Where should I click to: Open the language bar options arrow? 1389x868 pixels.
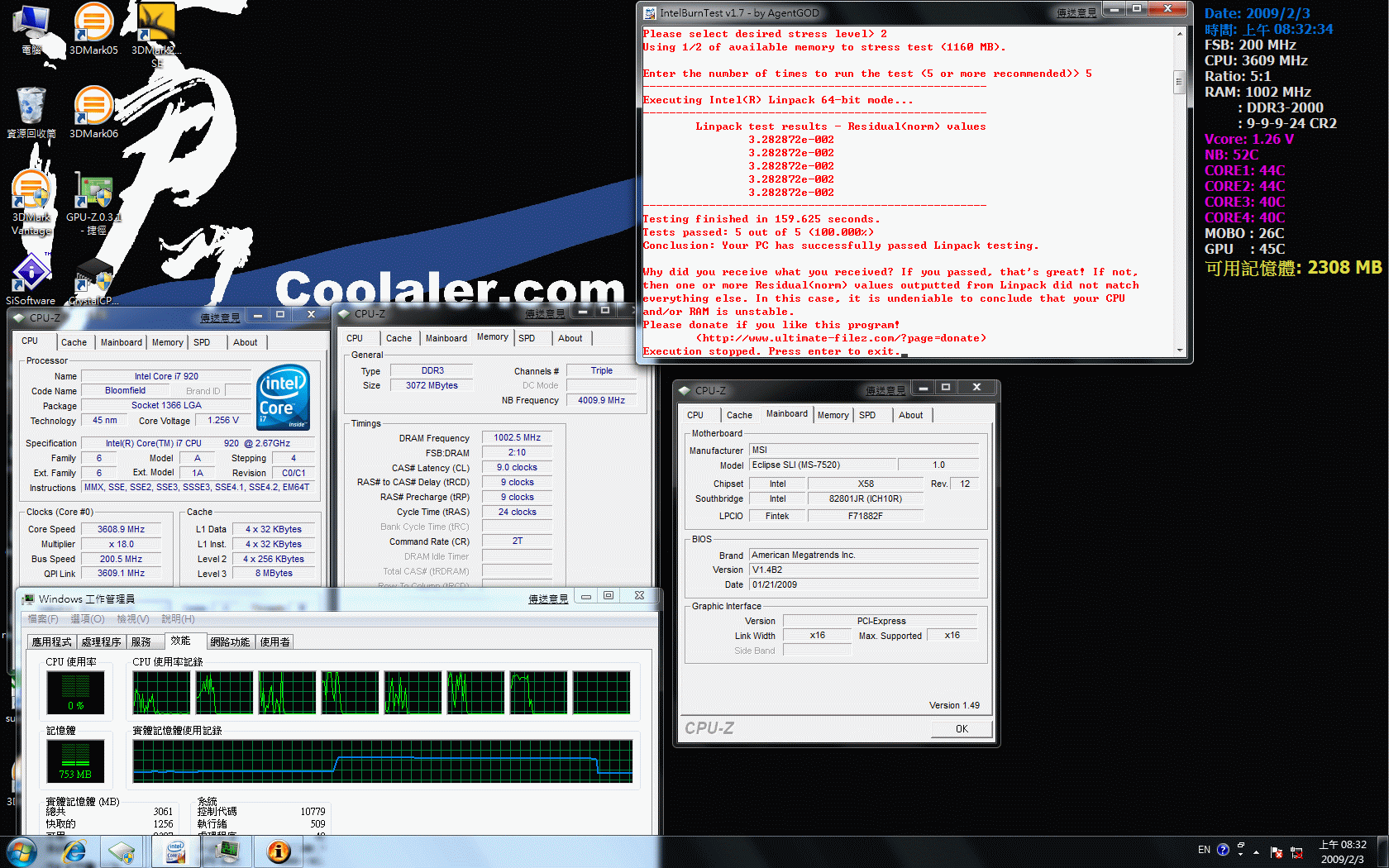coord(1241,855)
